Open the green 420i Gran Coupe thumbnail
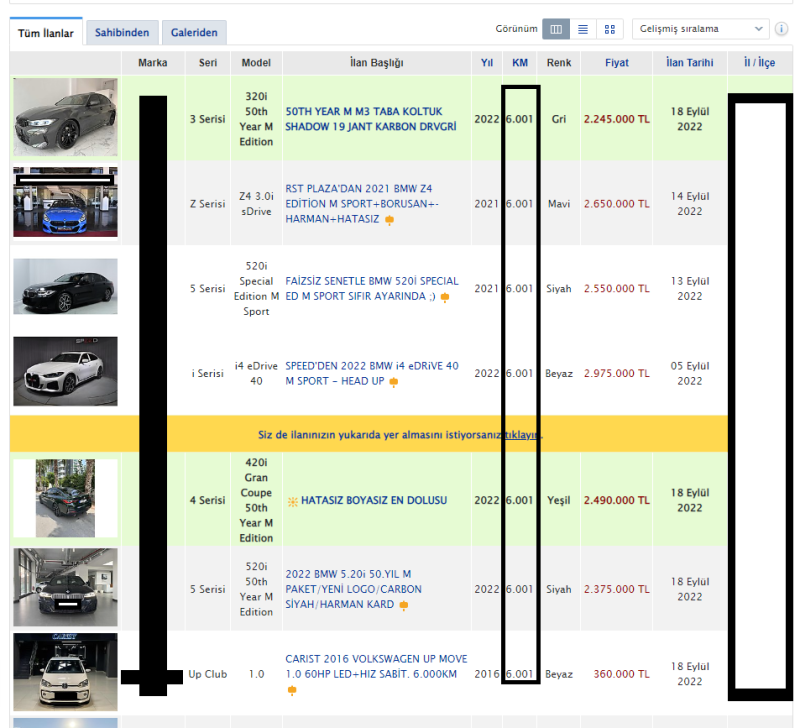Screen dimensions: 800x728 [x=65, y=498]
